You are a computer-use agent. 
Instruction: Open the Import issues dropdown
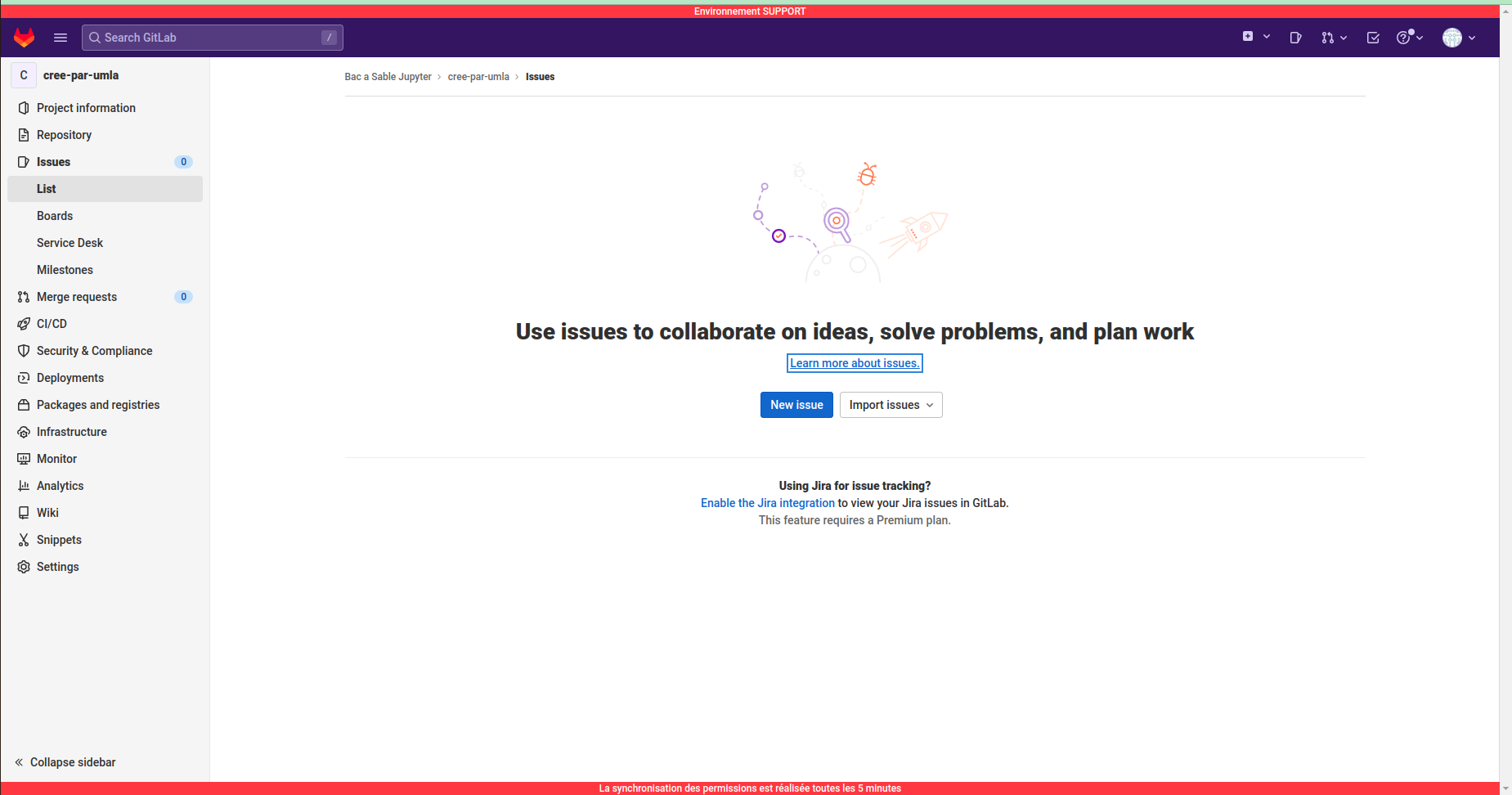pos(891,405)
